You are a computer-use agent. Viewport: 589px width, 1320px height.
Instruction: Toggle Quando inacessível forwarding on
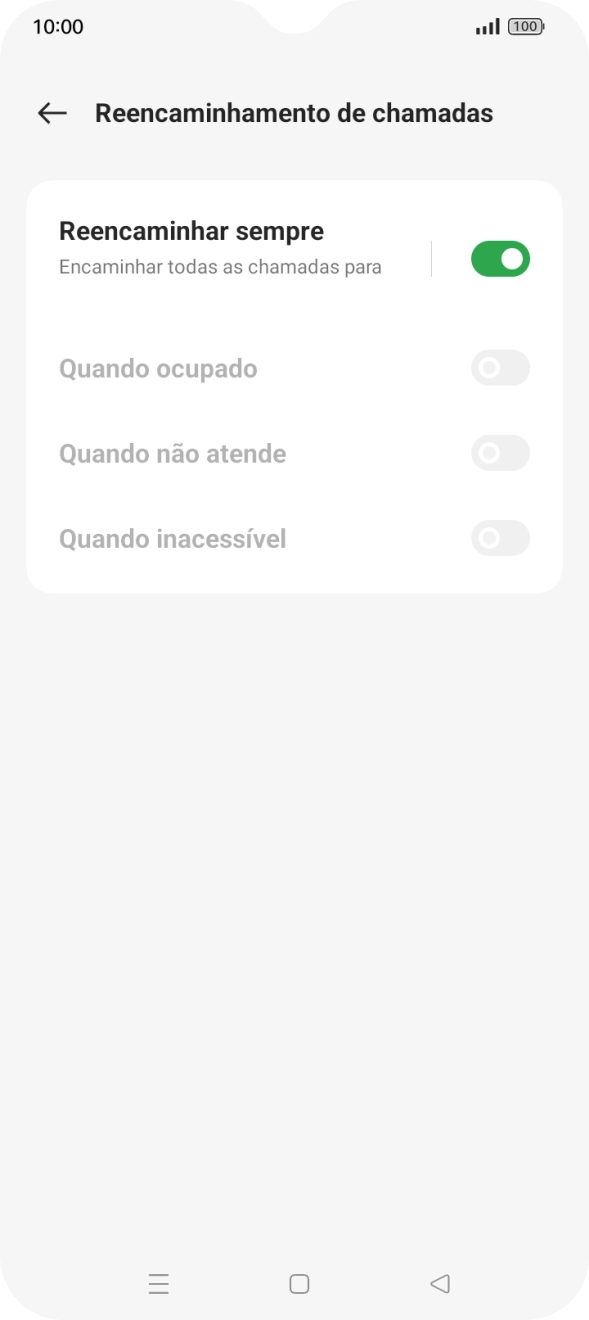(500, 538)
